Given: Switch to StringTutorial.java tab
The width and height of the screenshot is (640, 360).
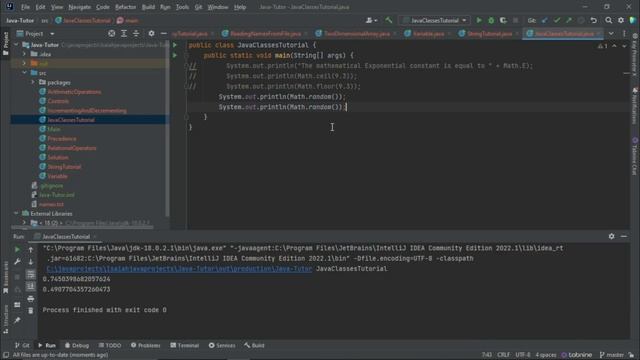Looking at the screenshot, I should [x=489, y=33].
